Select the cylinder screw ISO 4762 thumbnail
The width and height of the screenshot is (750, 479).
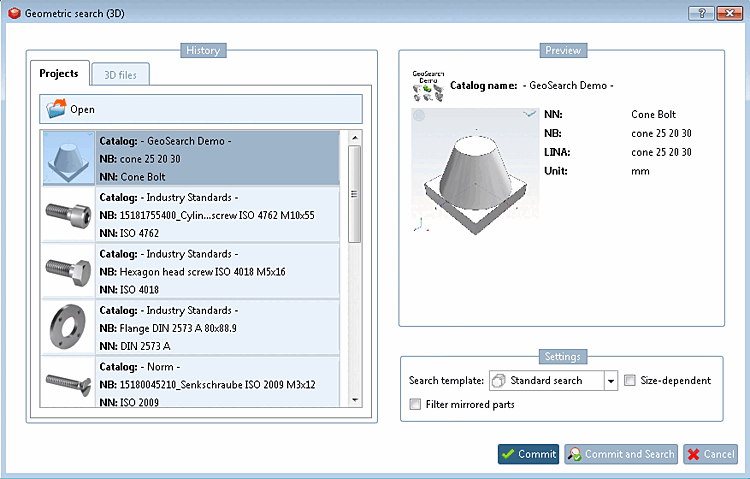[x=68, y=215]
